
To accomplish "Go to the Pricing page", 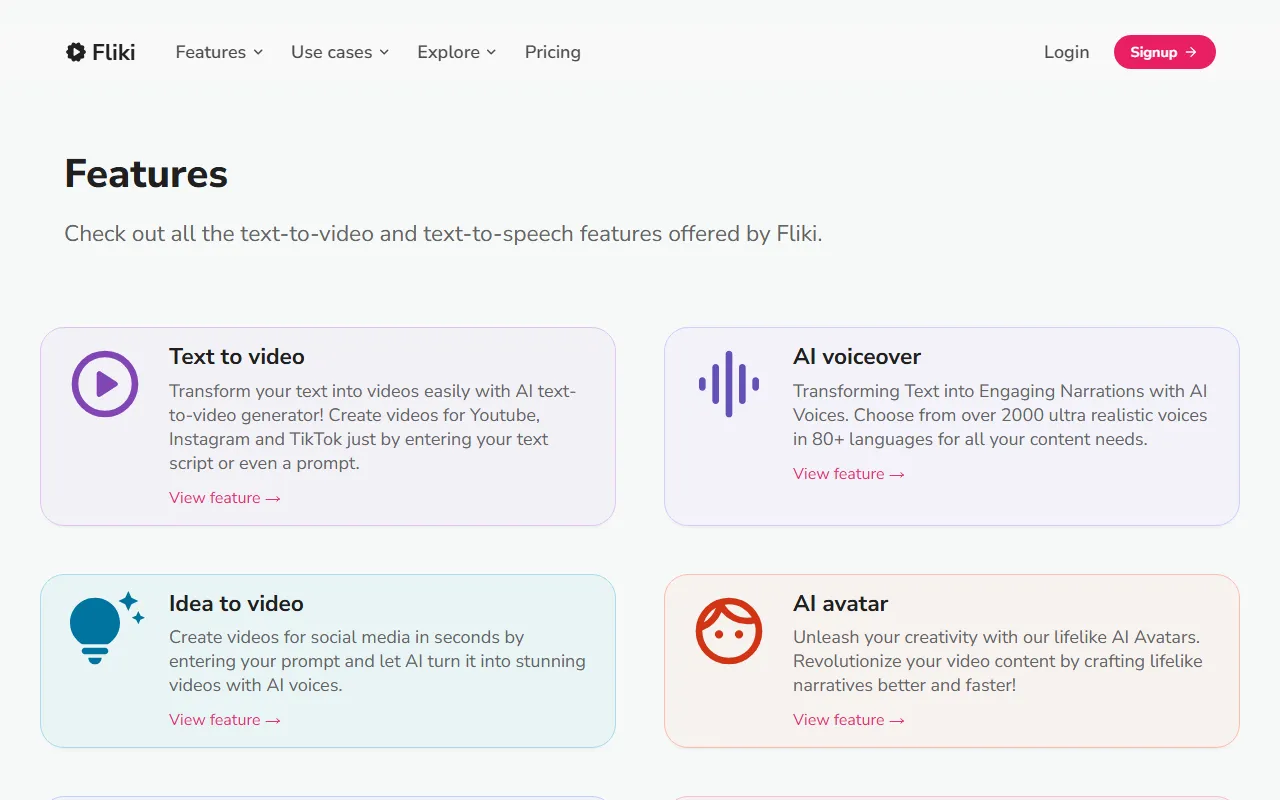I will (x=552, y=52).
